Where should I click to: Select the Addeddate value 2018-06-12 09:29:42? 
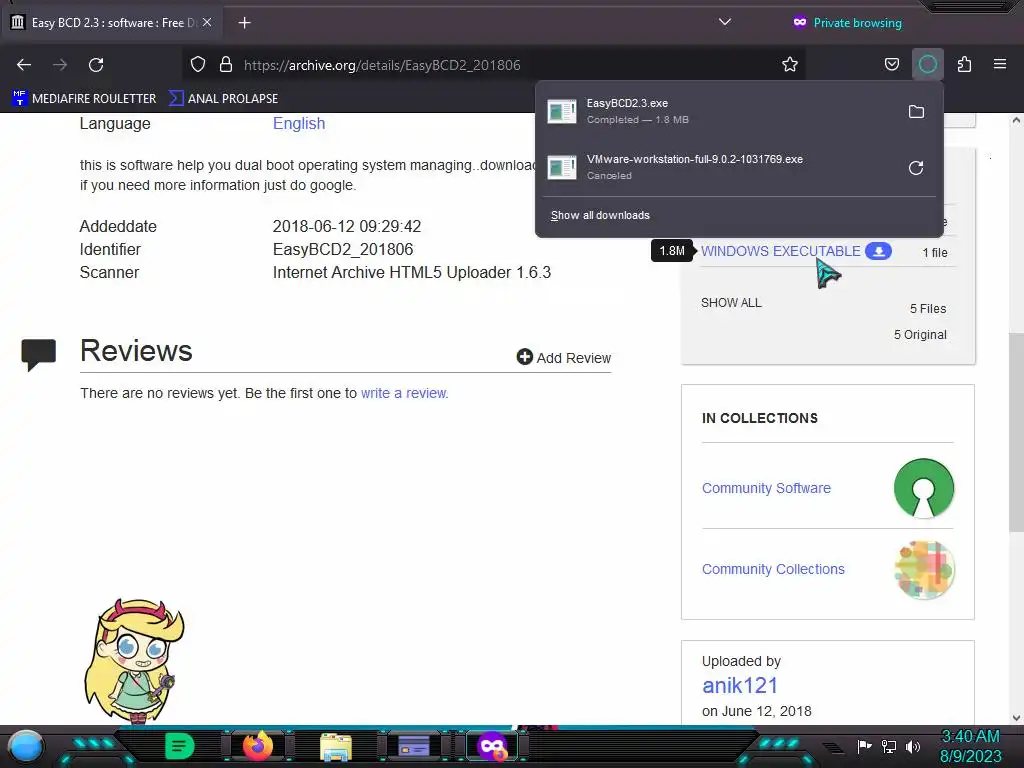click(x=347, y=227)
